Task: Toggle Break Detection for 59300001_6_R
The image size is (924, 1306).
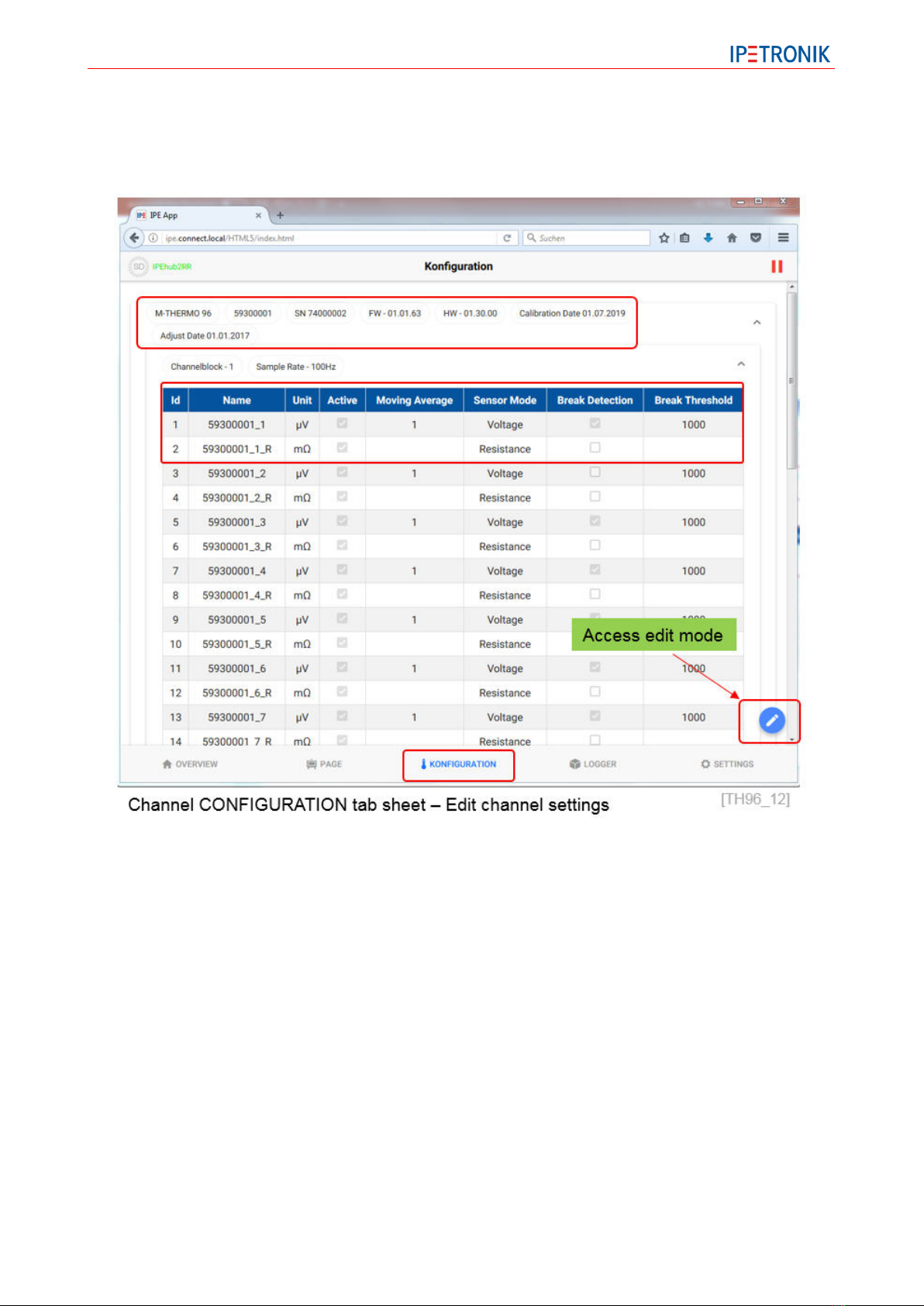Action: pyautogui.click(x=595, y=691)
